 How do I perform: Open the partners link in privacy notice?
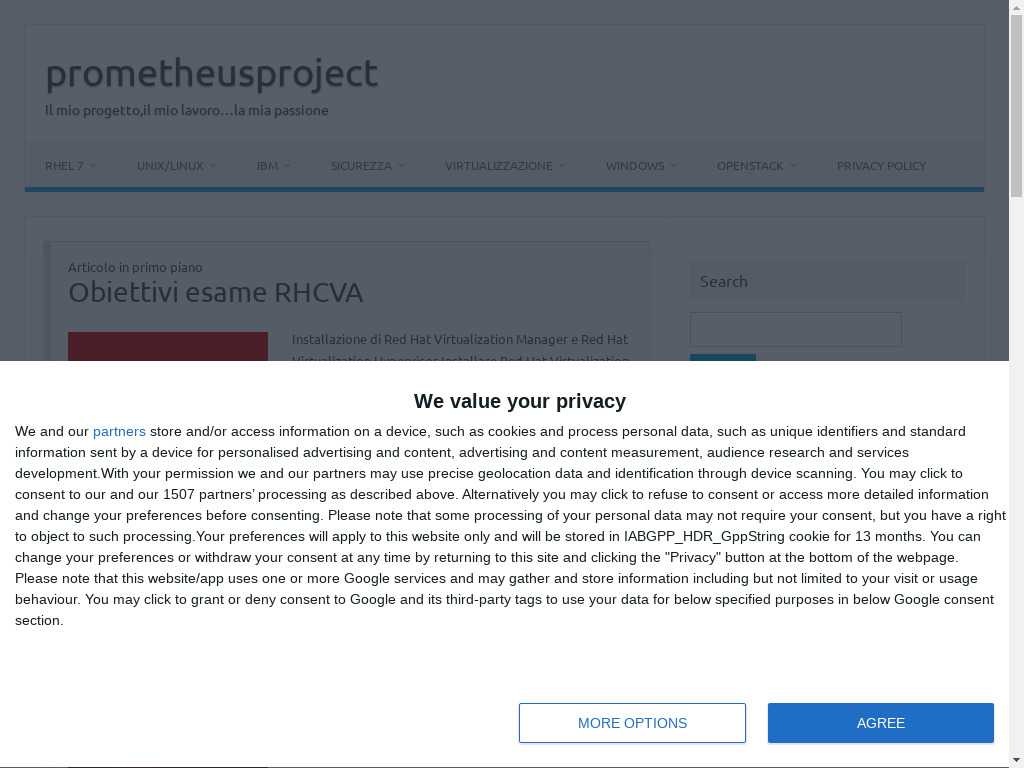(x=119, y=432)
